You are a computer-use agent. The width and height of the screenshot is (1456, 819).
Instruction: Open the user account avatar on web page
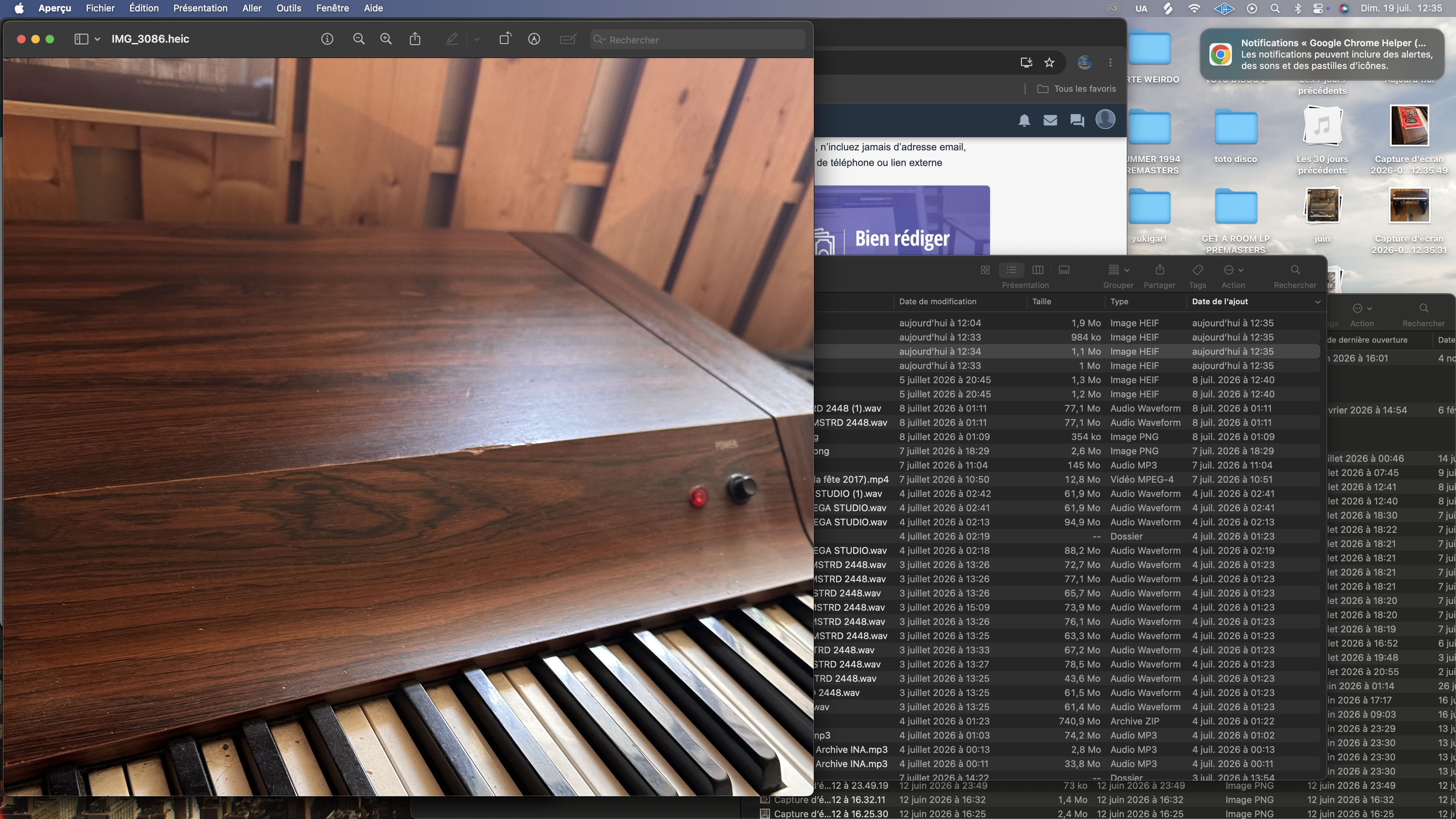(1105, 119)
